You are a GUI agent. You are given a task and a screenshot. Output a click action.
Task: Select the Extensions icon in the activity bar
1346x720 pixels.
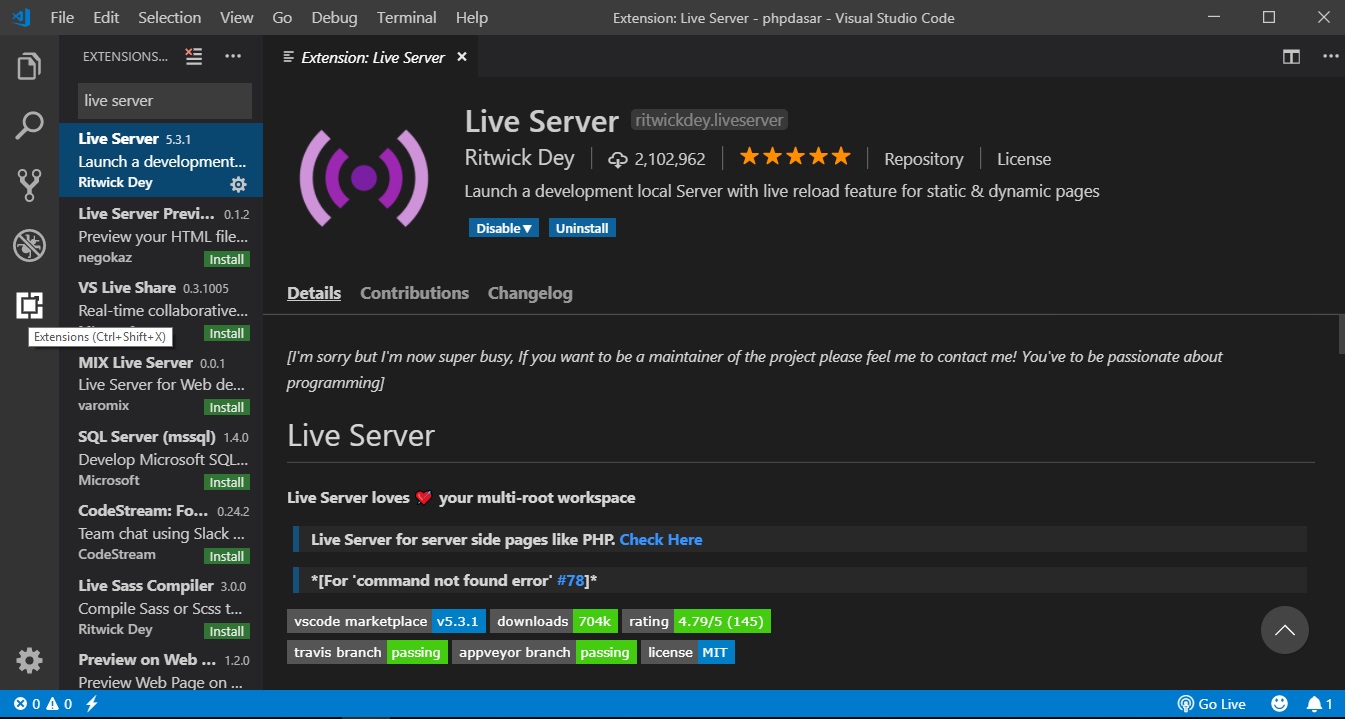[x=29, y=305]
